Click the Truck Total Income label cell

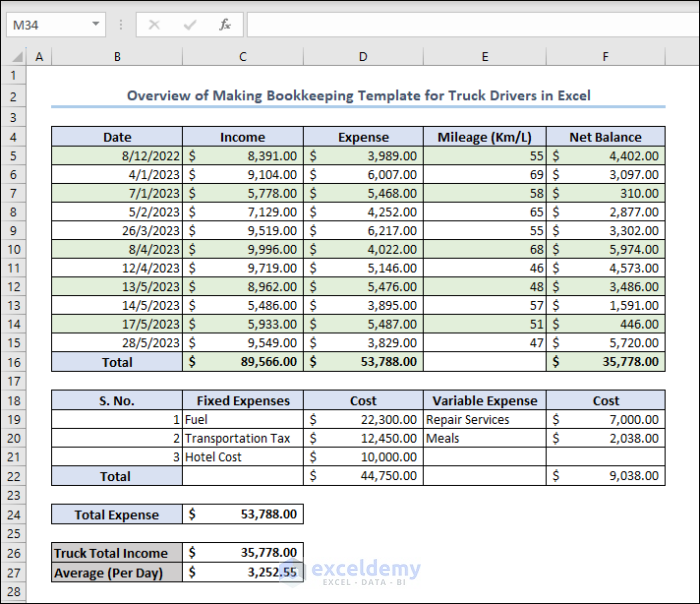click(x=117, y=553)
